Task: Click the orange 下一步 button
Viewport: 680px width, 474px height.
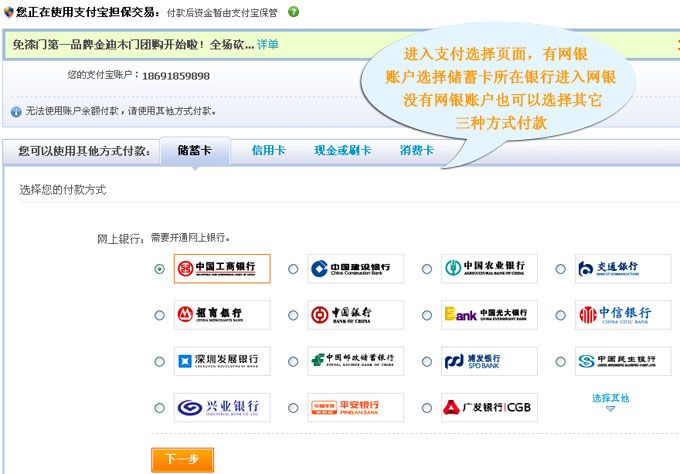Action: (183, 460)
